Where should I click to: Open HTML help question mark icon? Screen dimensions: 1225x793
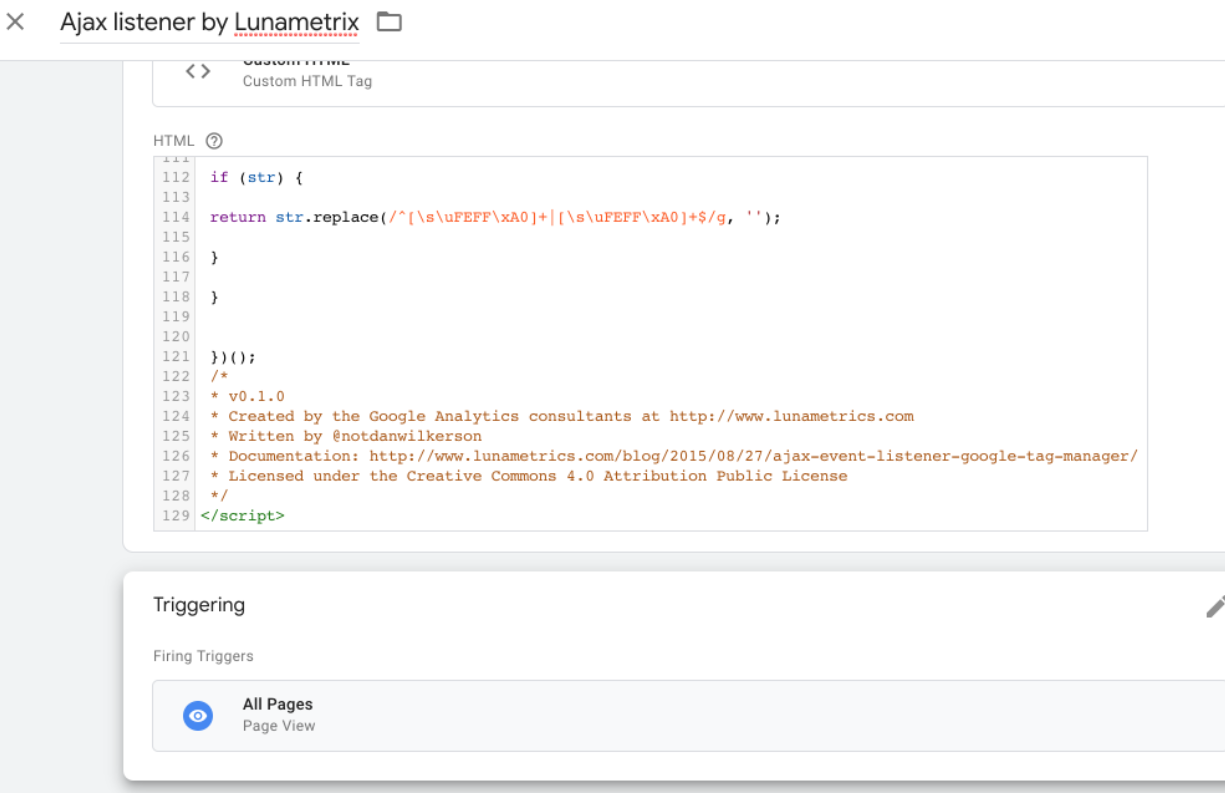pos(213,141)
